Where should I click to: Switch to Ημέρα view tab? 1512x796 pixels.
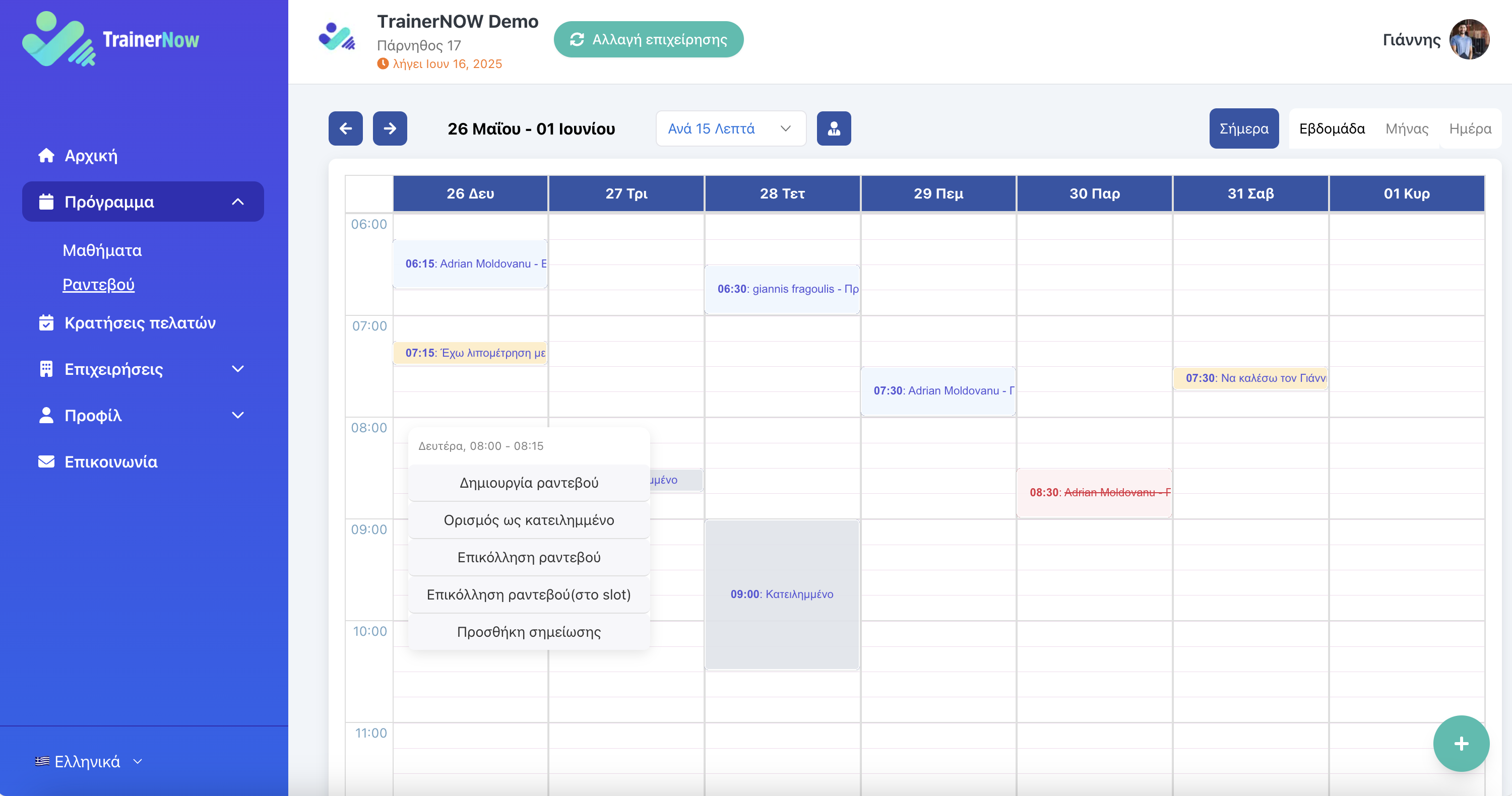(1470, 128)
